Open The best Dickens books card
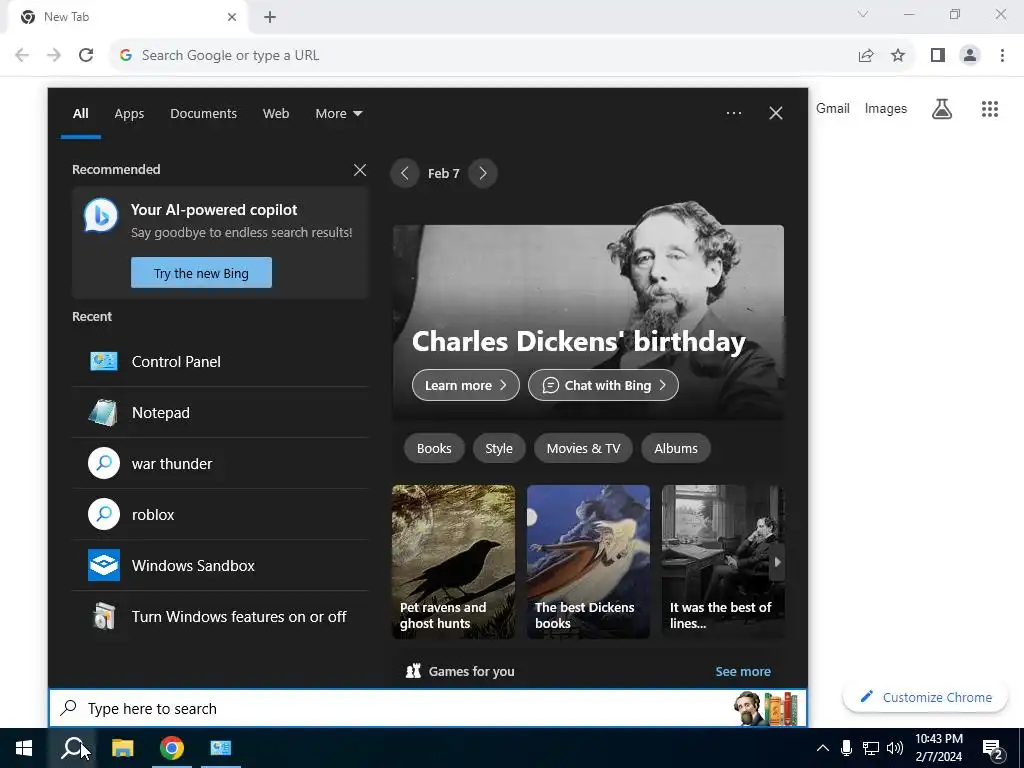This screenshot has height=768, width=1024. [588, 562]
